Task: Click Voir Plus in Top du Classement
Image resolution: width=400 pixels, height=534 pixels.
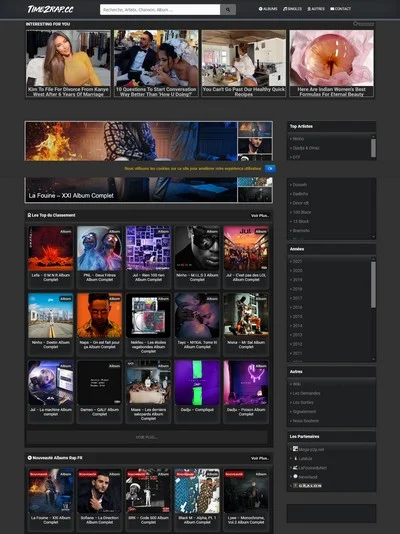Action: tap(260, 216)
